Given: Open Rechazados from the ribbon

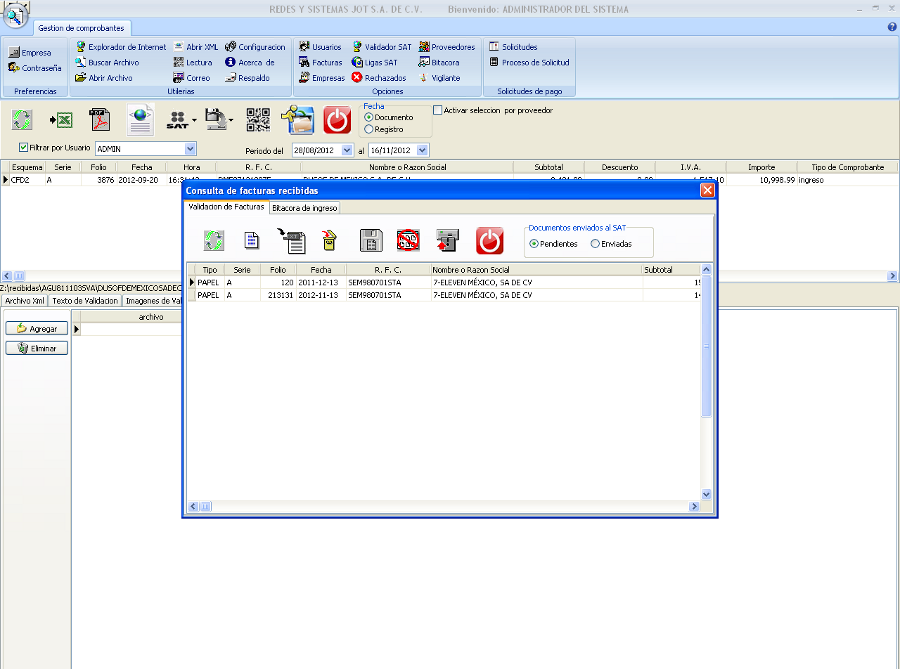Looking at the screenshot, I should (378, 78).
